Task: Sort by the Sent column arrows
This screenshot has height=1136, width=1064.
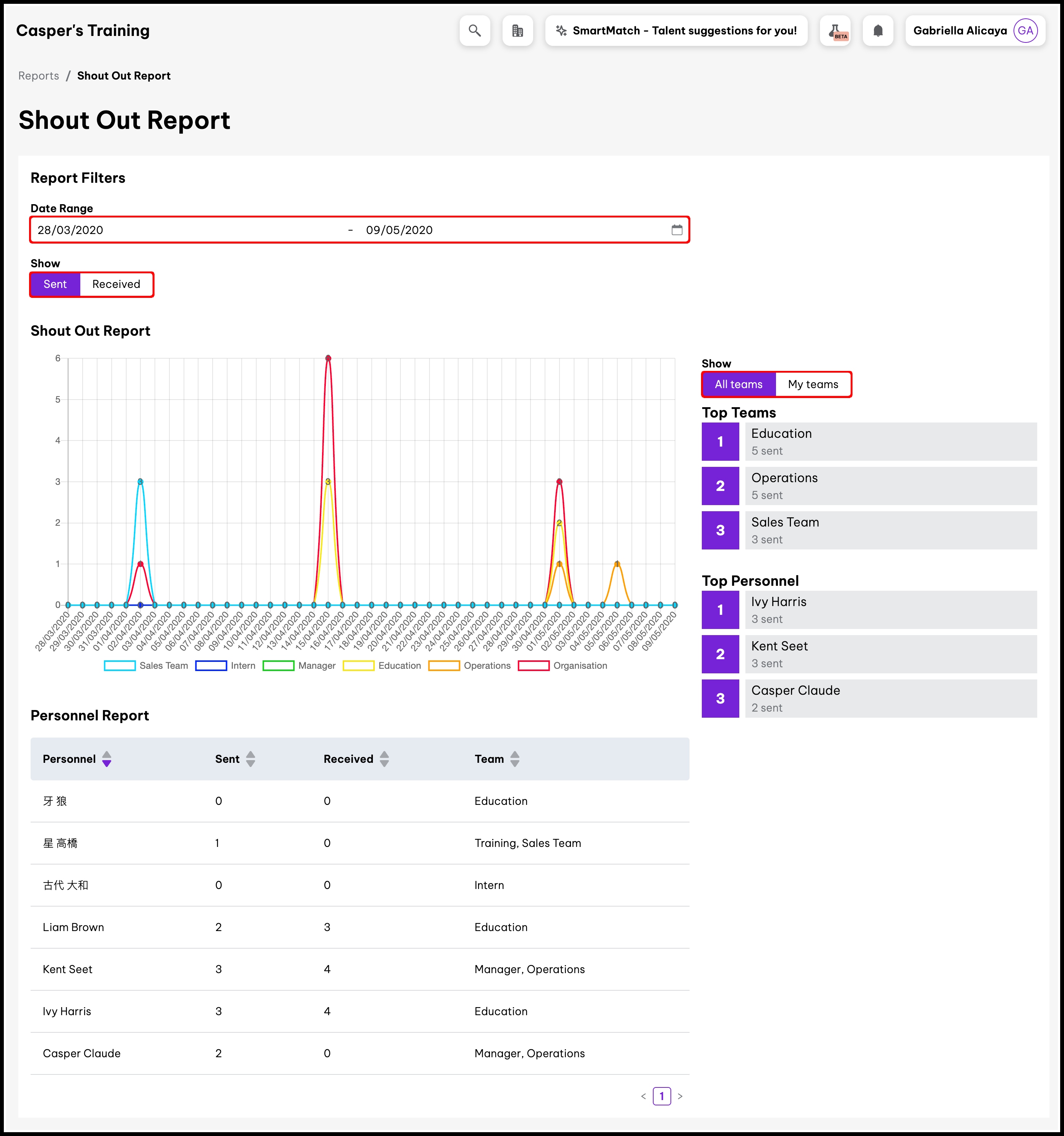Action: (250, 759)
